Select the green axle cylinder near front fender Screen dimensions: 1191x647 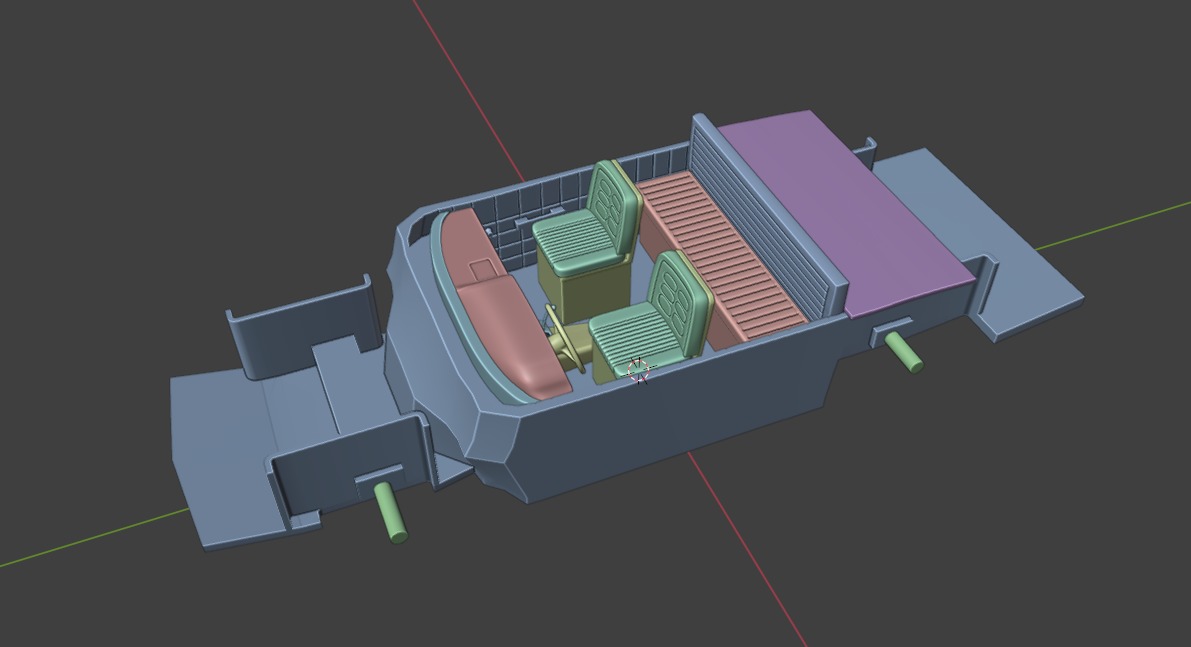(390, 512)
